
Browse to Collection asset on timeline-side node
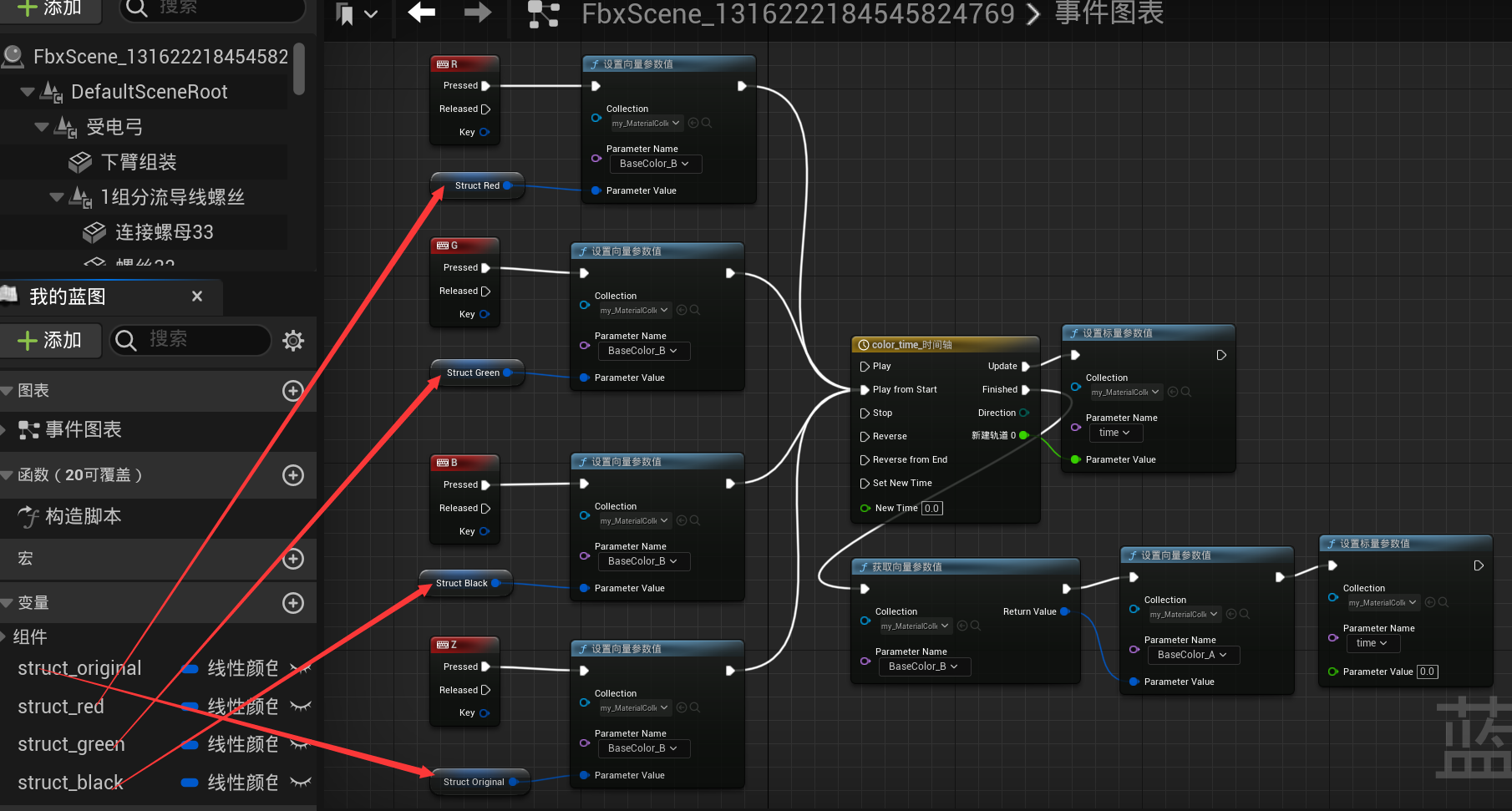[1186, 392]
